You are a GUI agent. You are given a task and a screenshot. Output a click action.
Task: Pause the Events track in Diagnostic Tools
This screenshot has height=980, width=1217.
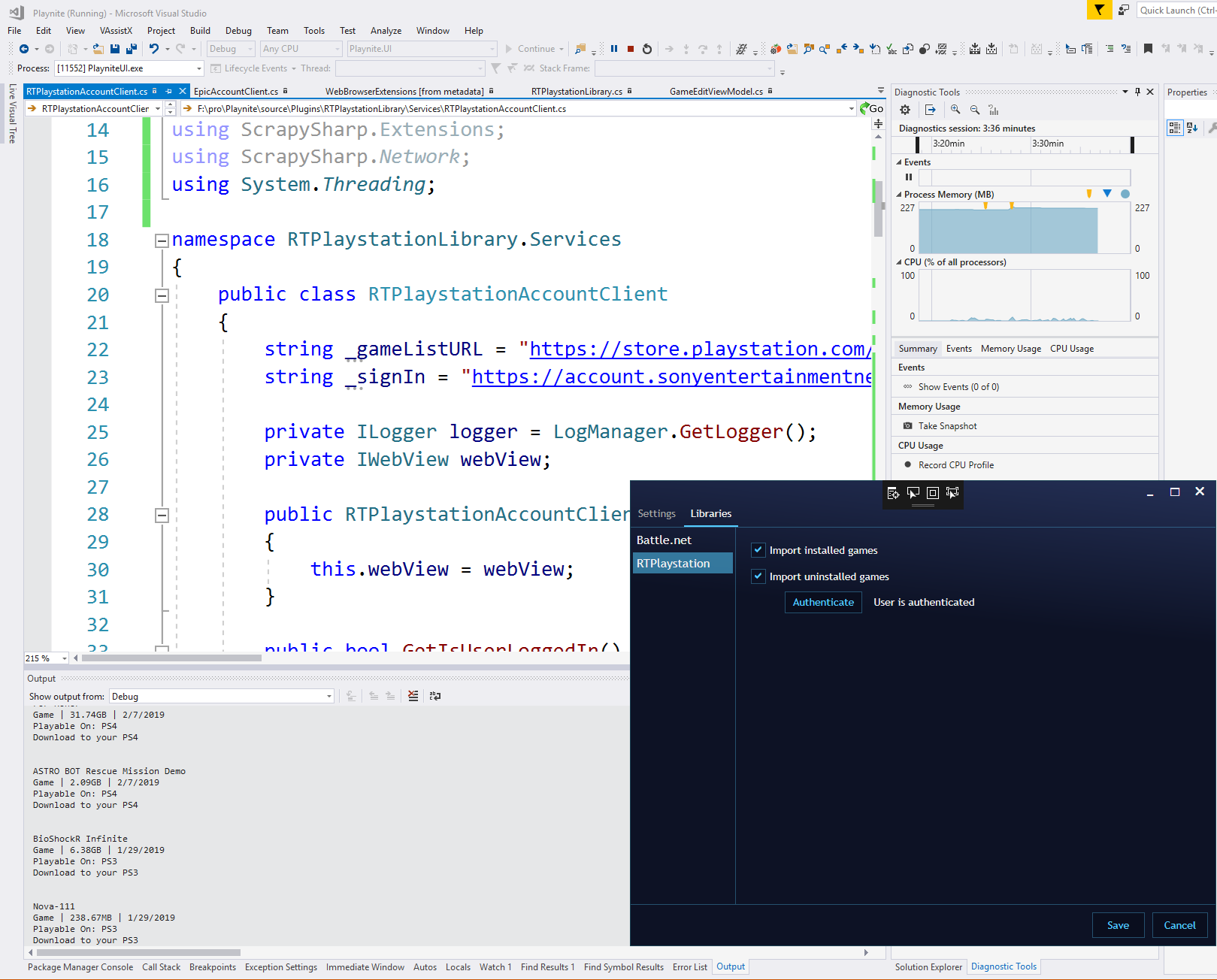tap(909, 177)
